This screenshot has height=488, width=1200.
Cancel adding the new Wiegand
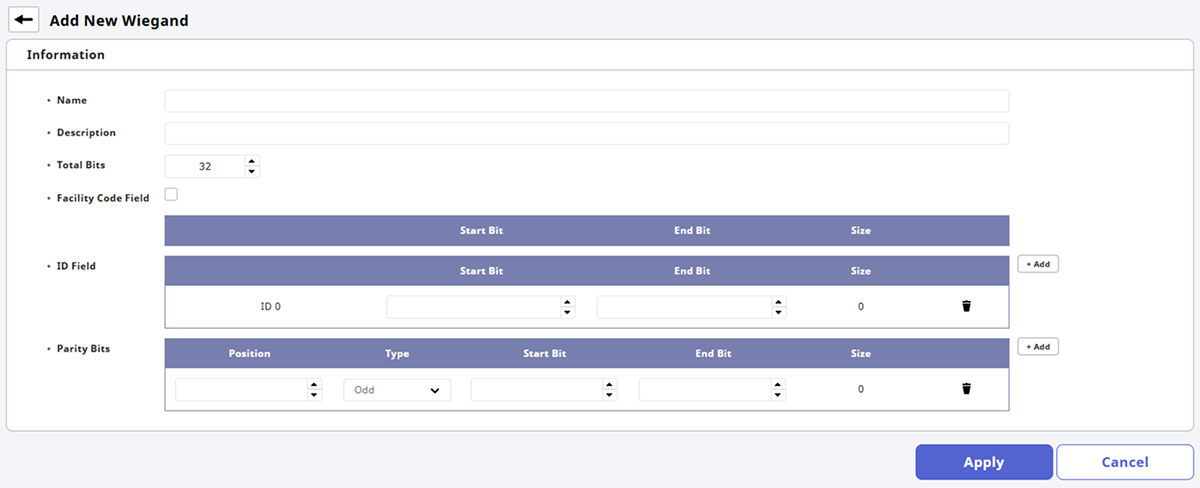pyautogui.click(x=1125, y=462)
